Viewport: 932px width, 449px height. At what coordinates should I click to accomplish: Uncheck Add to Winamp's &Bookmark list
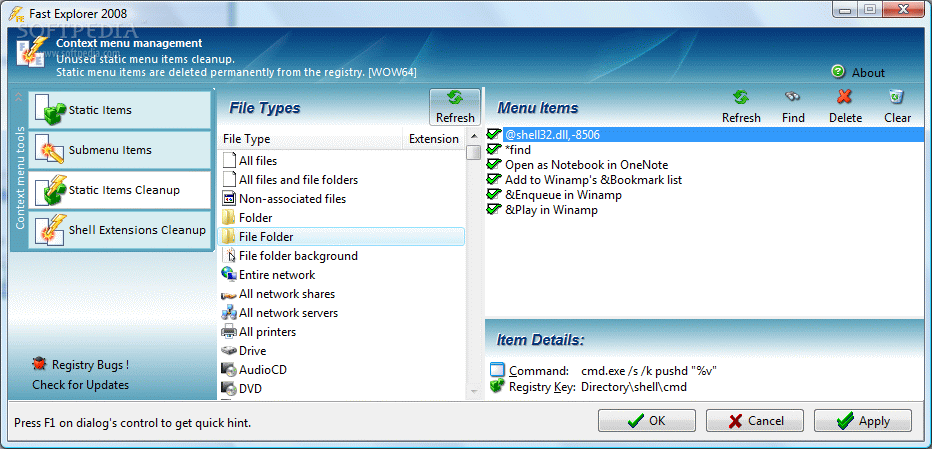[494, 178]
